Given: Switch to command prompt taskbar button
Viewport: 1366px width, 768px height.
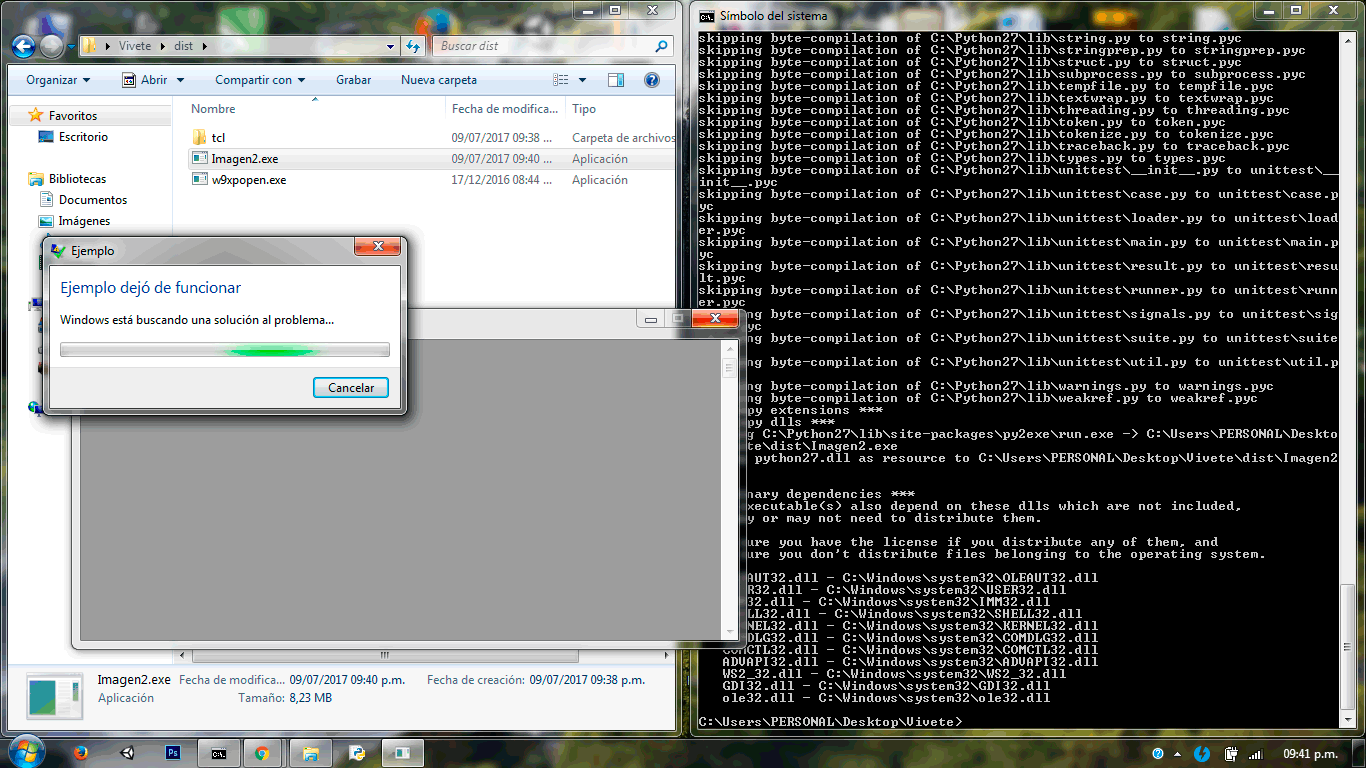Looking at the screenshot, I should (219, 753).
